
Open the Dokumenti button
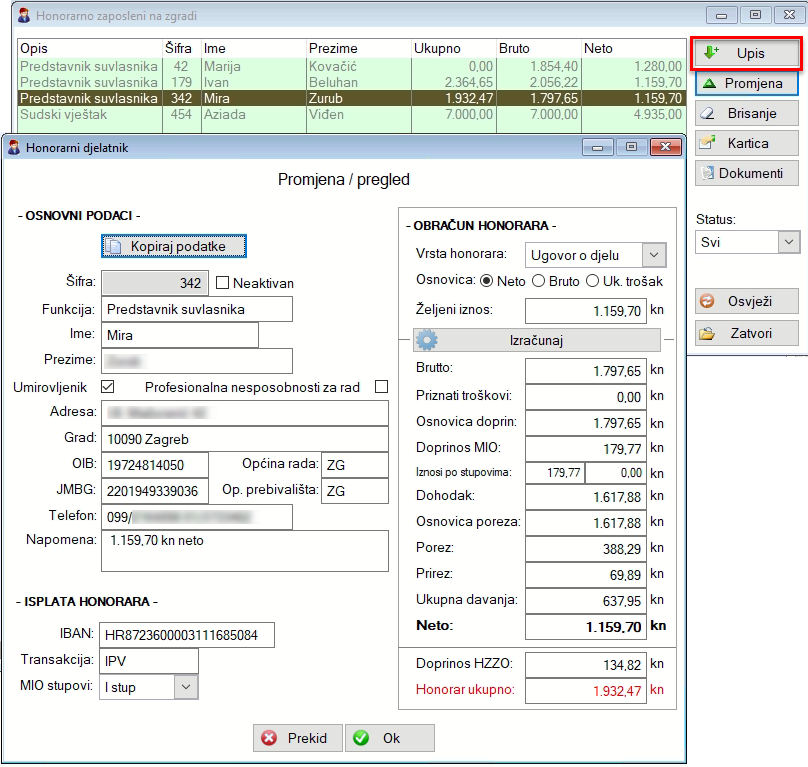746,173
